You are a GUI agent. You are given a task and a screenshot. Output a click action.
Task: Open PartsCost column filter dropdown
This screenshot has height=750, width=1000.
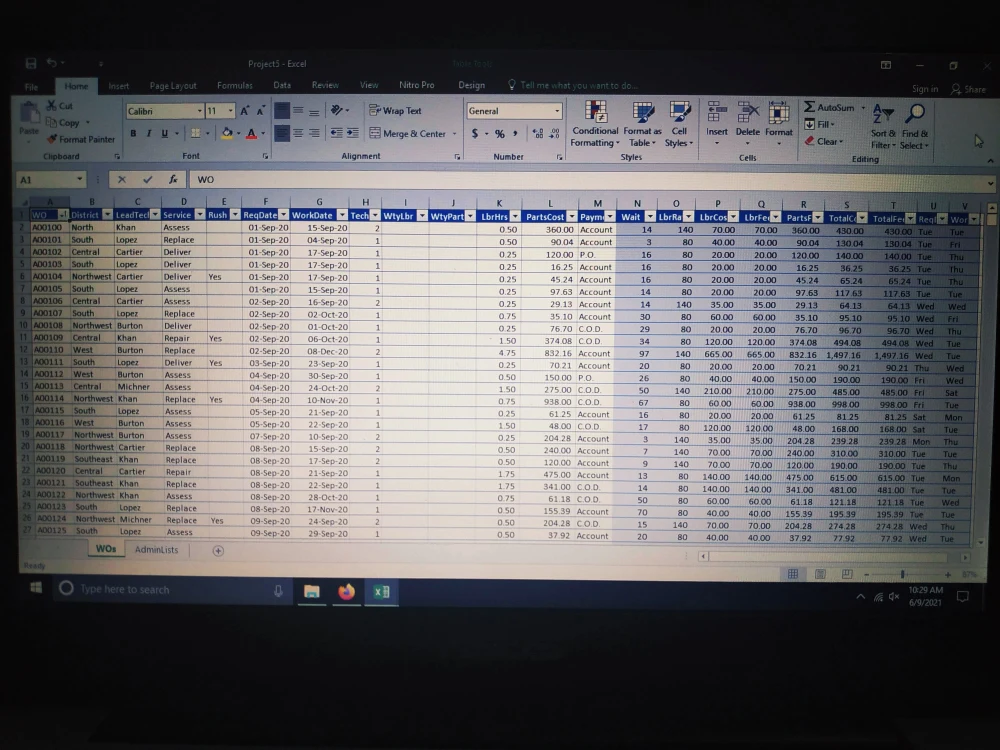571,217
